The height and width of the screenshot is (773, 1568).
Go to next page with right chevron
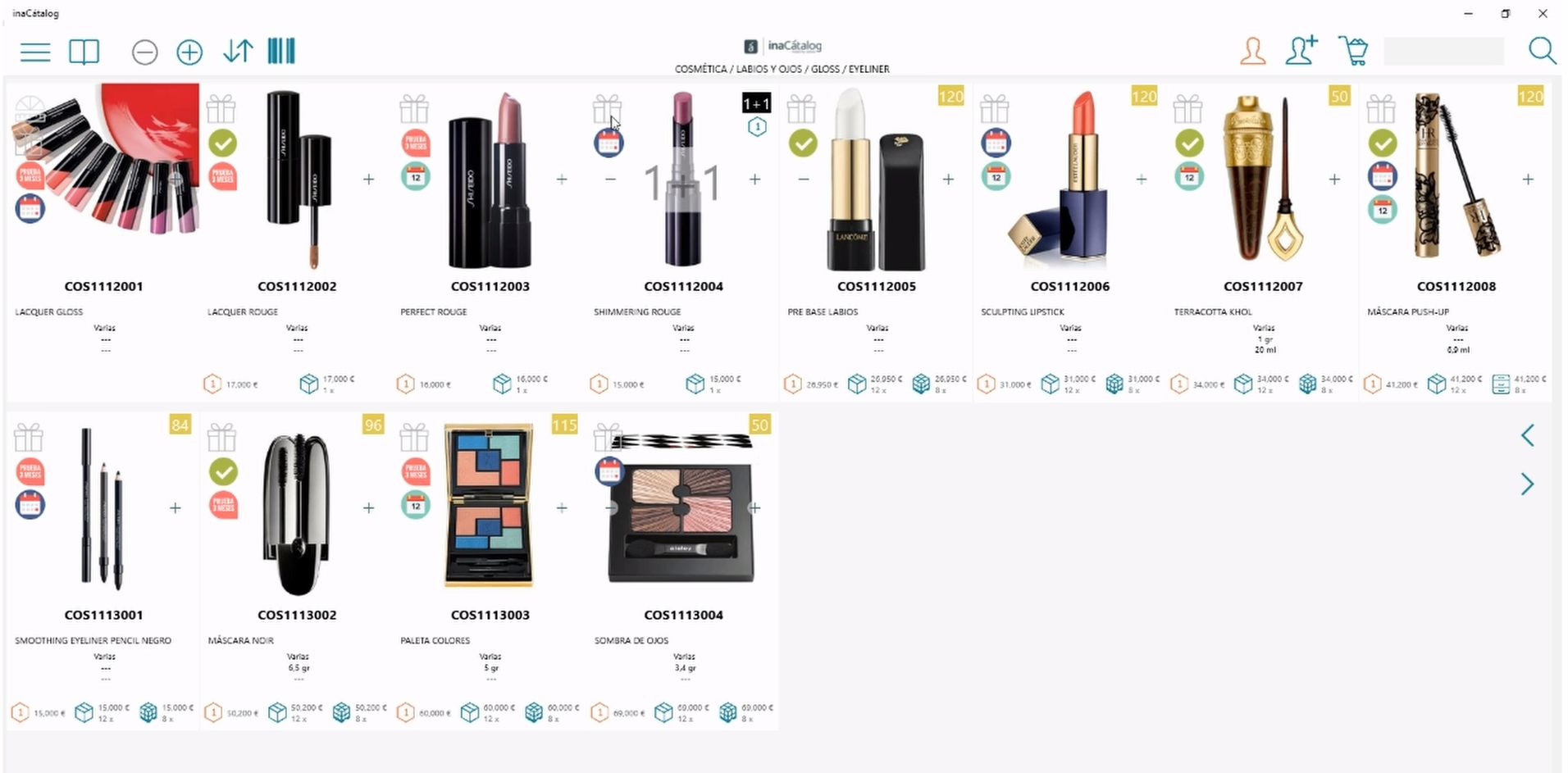pyautogui.click(x=1527, y=484)
